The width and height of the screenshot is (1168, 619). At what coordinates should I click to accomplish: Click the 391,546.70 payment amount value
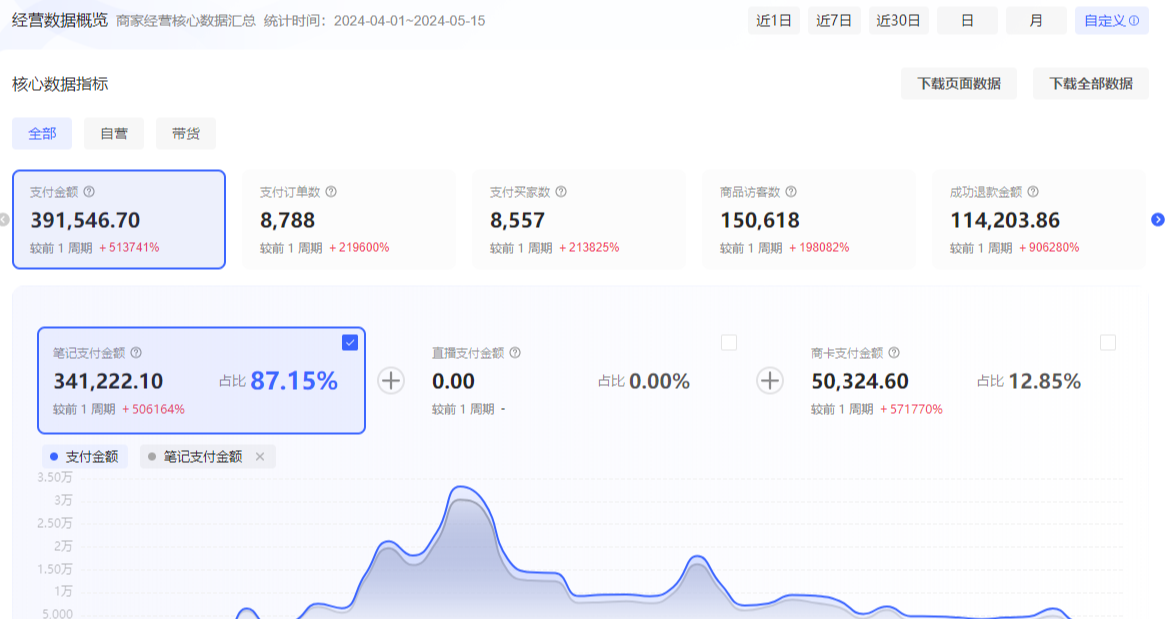click(85, 220)
